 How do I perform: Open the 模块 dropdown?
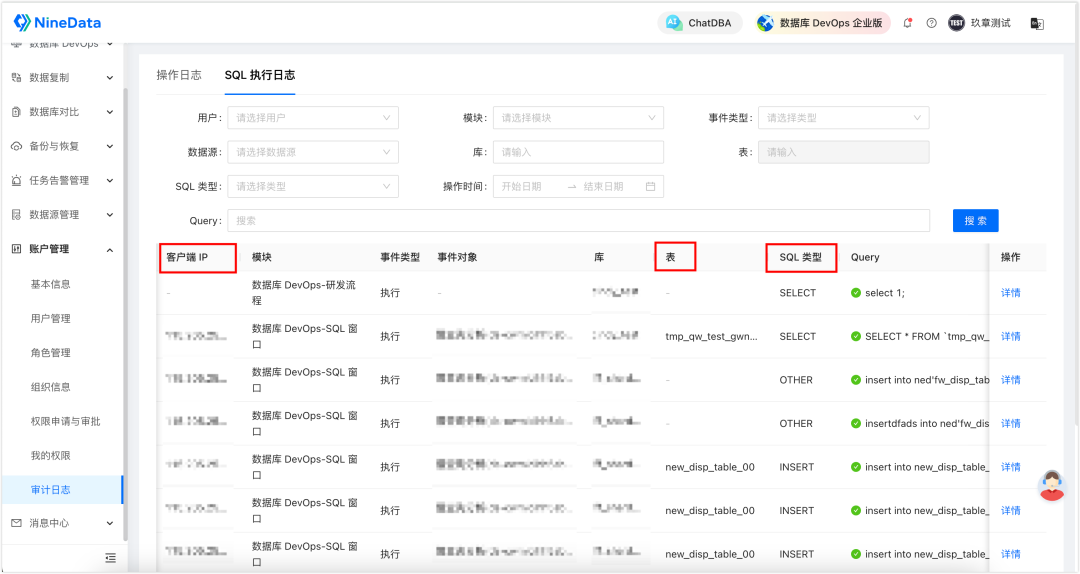click(578, 118)
